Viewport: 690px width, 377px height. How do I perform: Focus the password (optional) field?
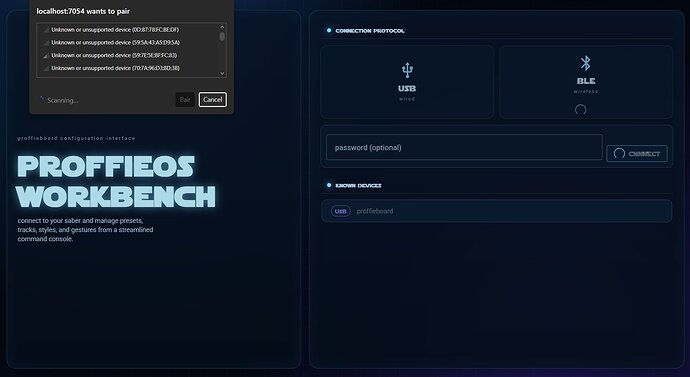[x=464, y=147]
